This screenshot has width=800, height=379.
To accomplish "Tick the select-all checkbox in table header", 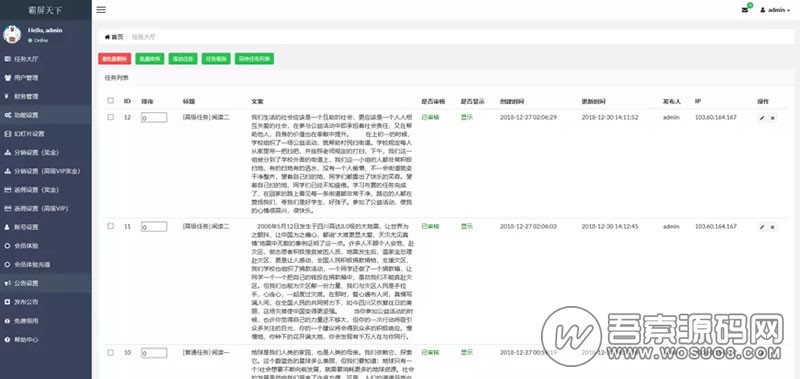I will 111,100.
